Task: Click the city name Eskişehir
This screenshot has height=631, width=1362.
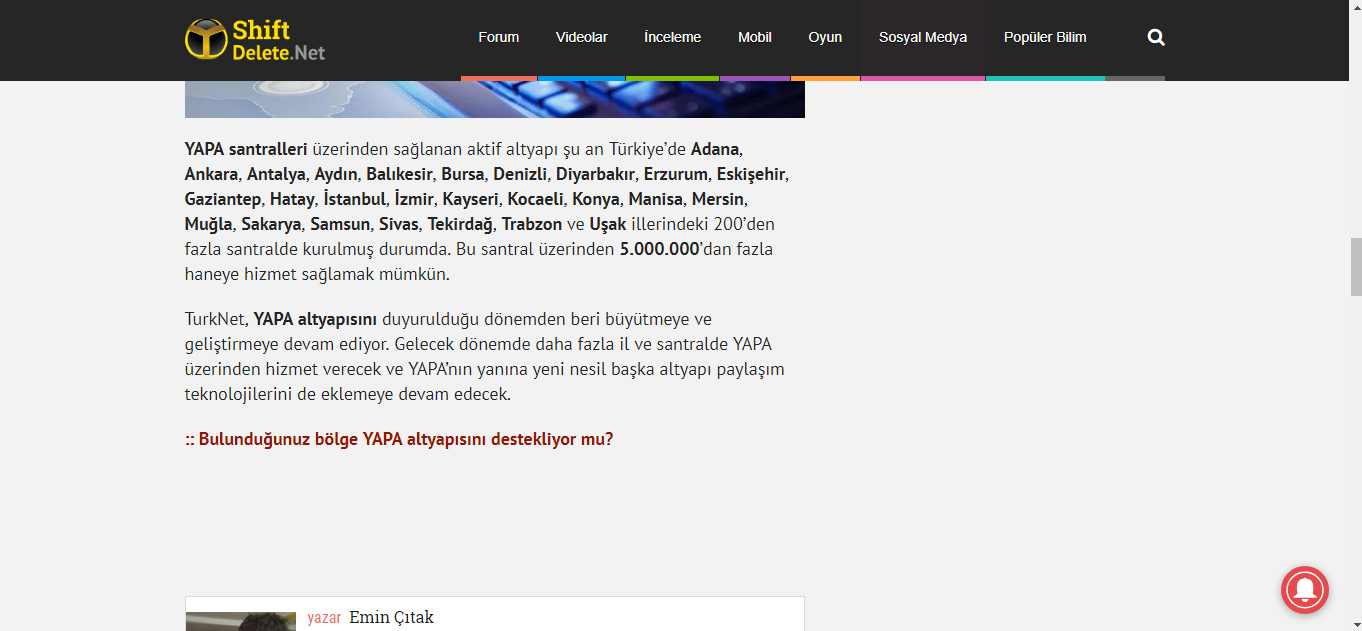Action: [x=752, y=174]
